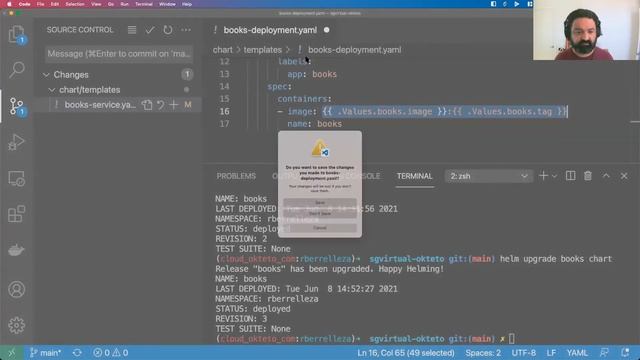Open feedback icon in status bar

point(604,353)
